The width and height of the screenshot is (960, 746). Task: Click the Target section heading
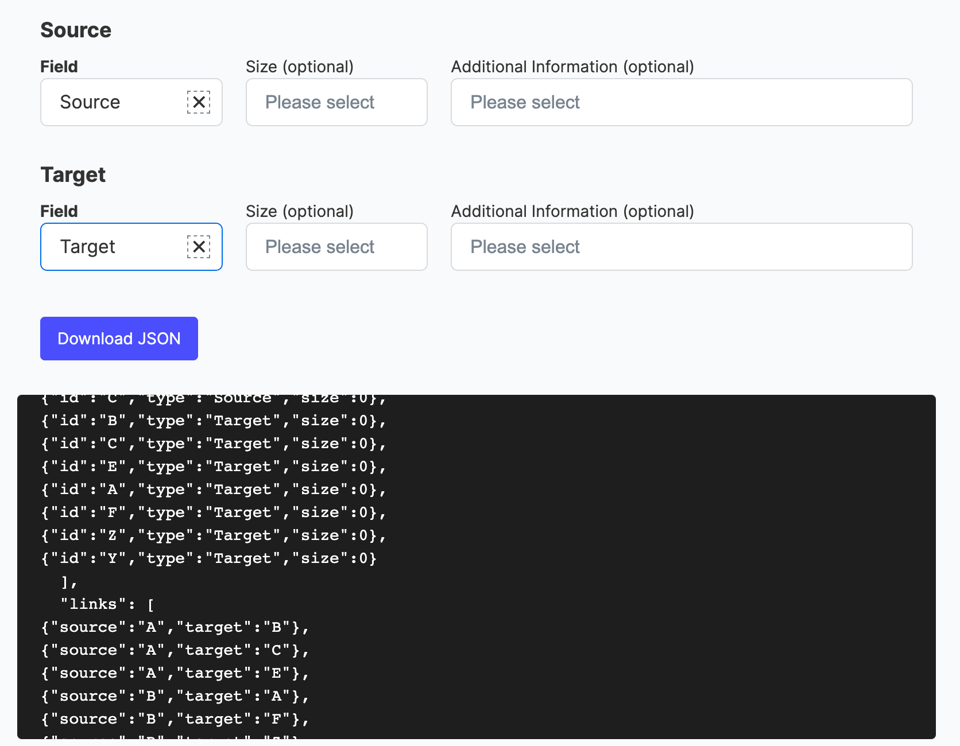pyautogui.click(x=73, y=174)
